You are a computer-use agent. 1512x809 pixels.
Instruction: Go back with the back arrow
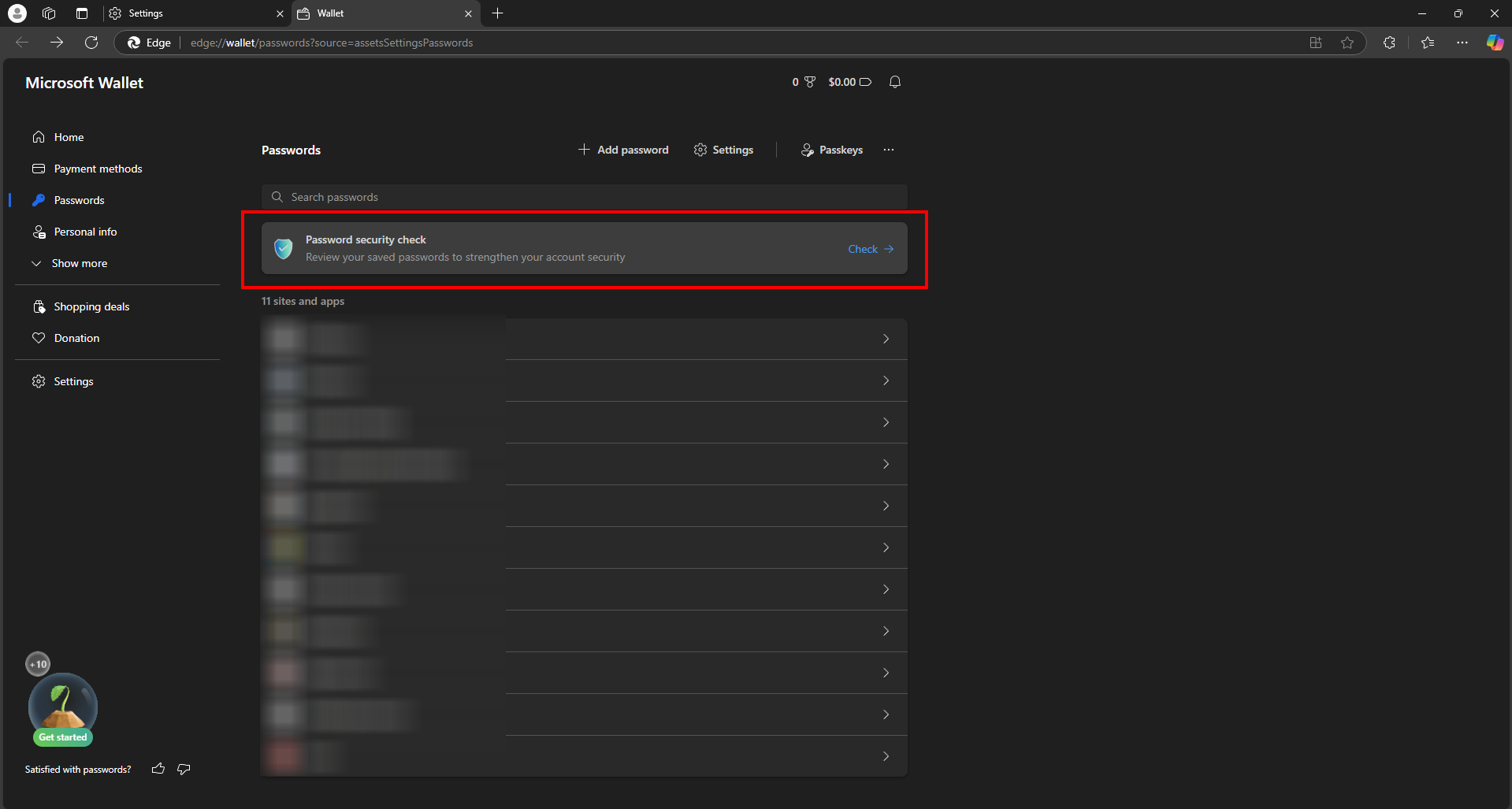coord(22,43)
